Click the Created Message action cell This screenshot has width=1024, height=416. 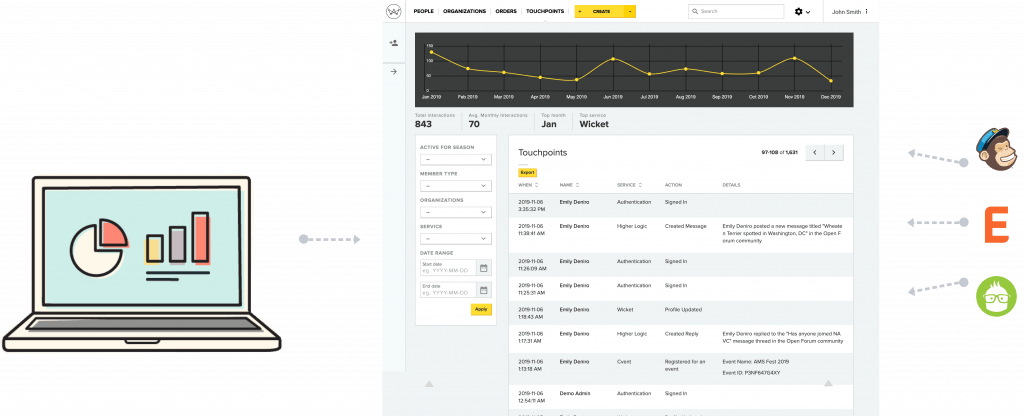pos(685,226)
